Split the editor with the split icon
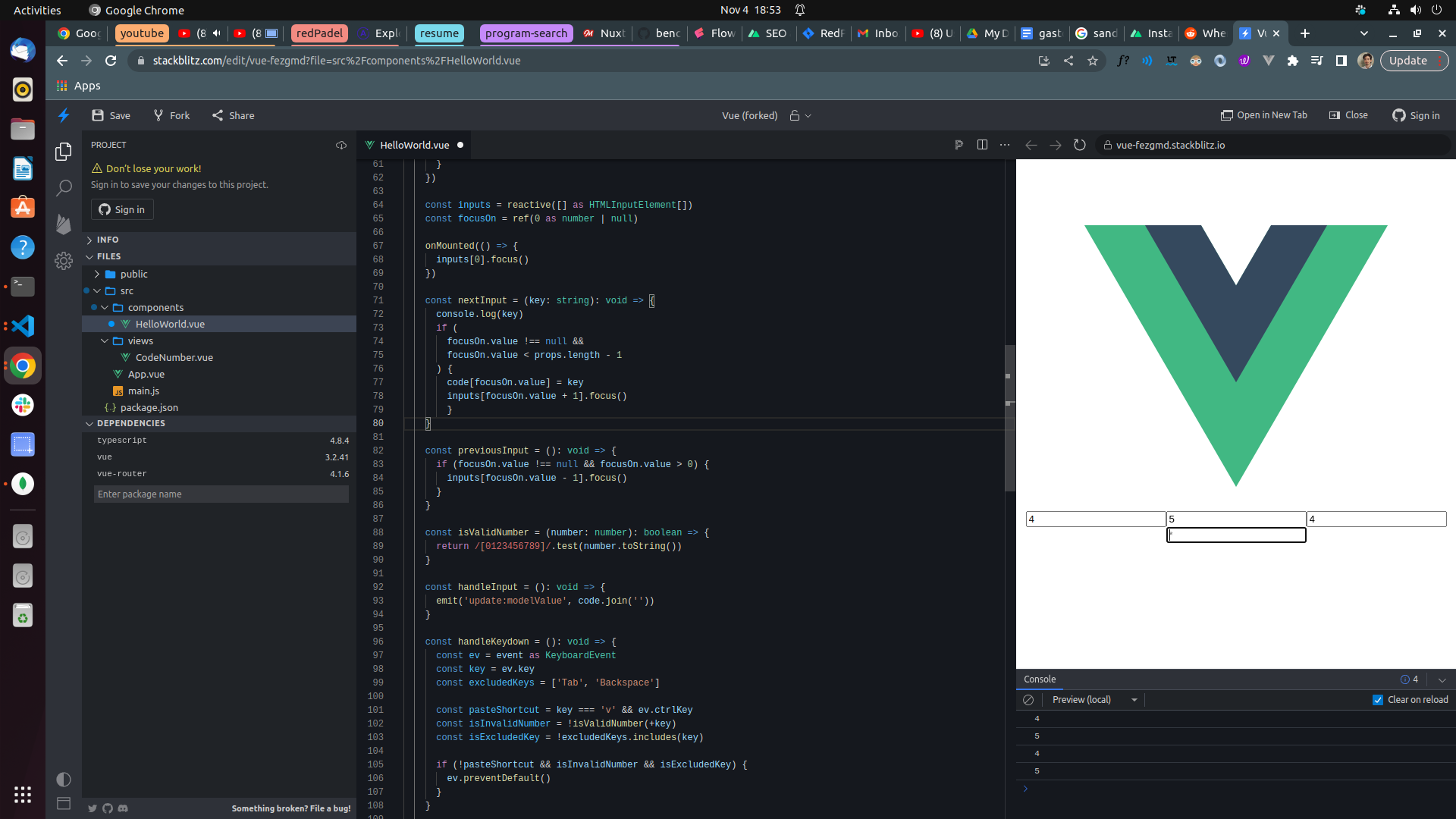 coord(982,145)
